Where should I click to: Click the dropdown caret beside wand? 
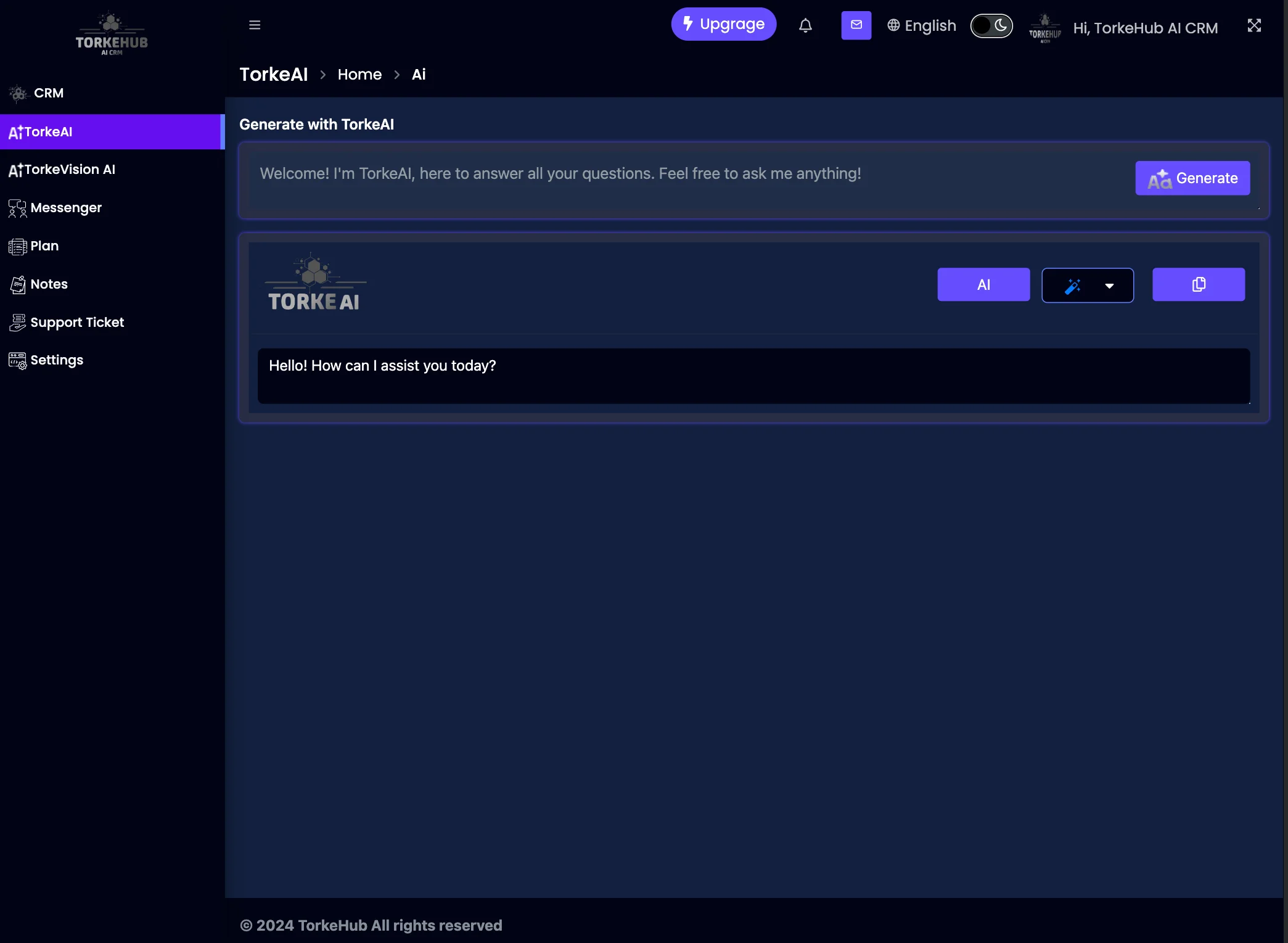coord(1109,286)
